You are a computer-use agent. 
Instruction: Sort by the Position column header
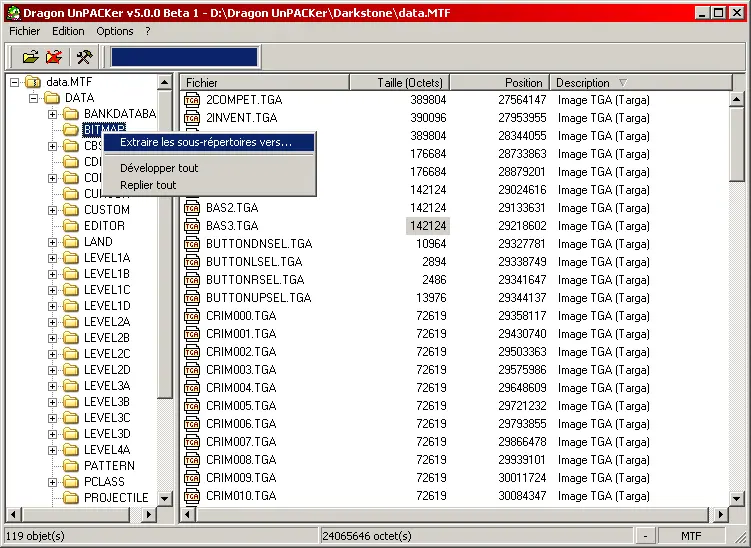[498, 82]
